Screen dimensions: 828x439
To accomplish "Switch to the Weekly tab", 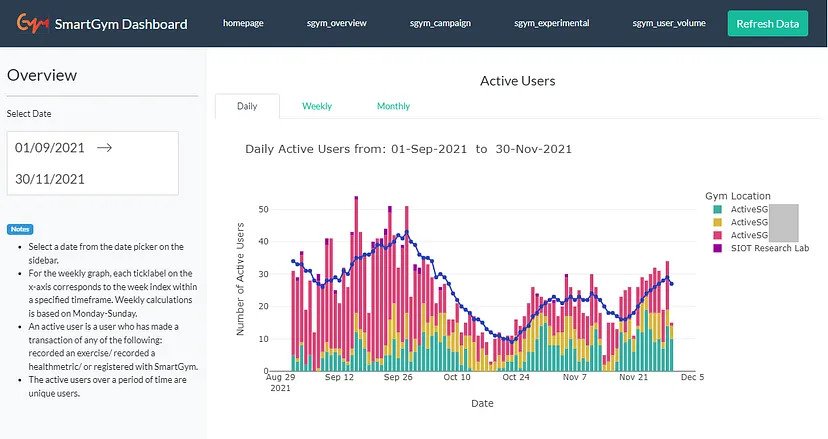I will (317, 106).
